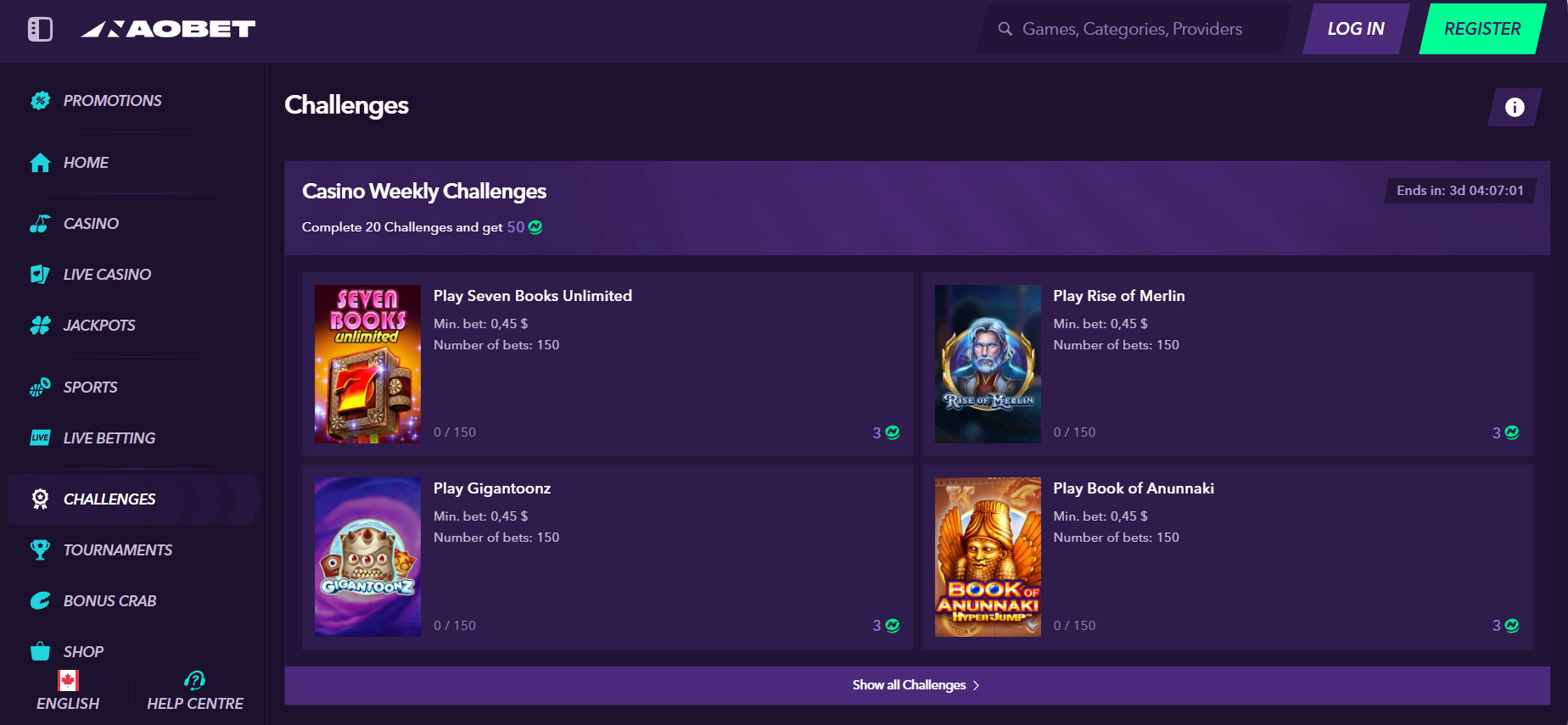Viewport: 1568px width, 725px height.
Task: Open Book of Anunnaki game thumbnail
Action: pyautogui.click(x=988, y=557)
